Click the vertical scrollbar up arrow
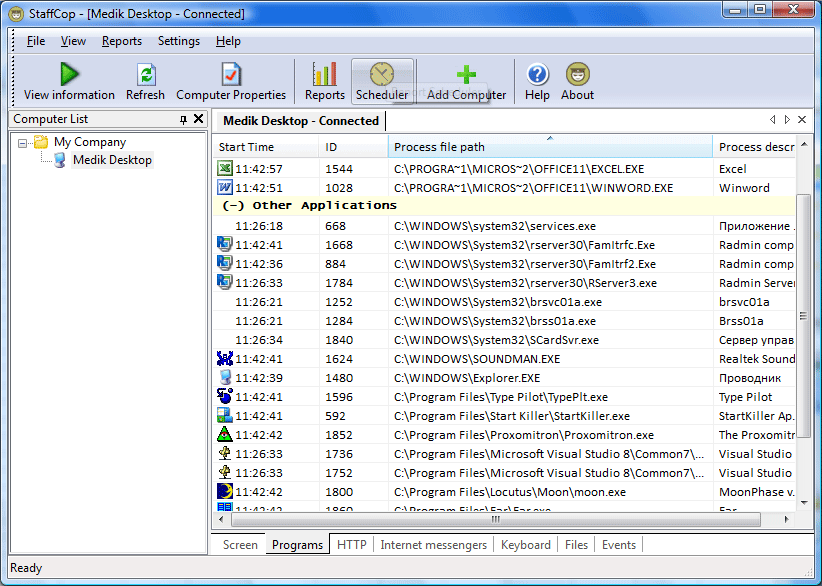Screen dimensions: 822x586 (x=804, y=144)
